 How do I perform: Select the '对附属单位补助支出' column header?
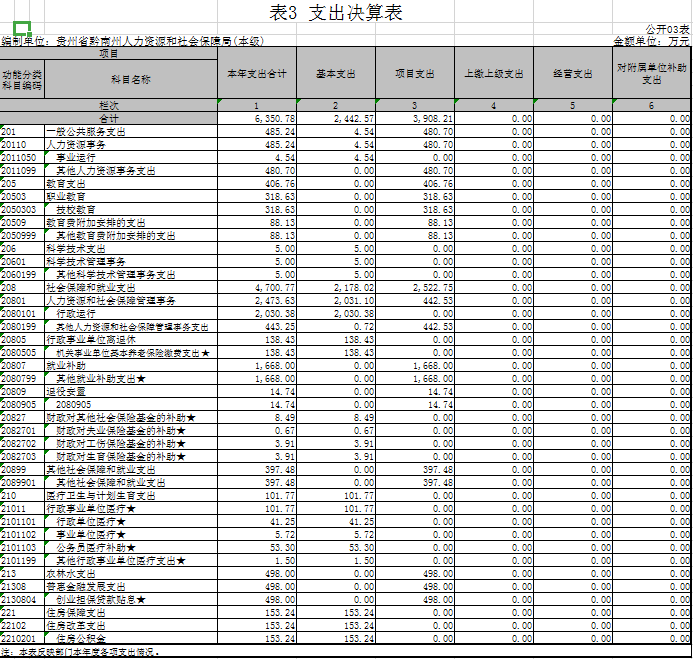pos(651,73)
